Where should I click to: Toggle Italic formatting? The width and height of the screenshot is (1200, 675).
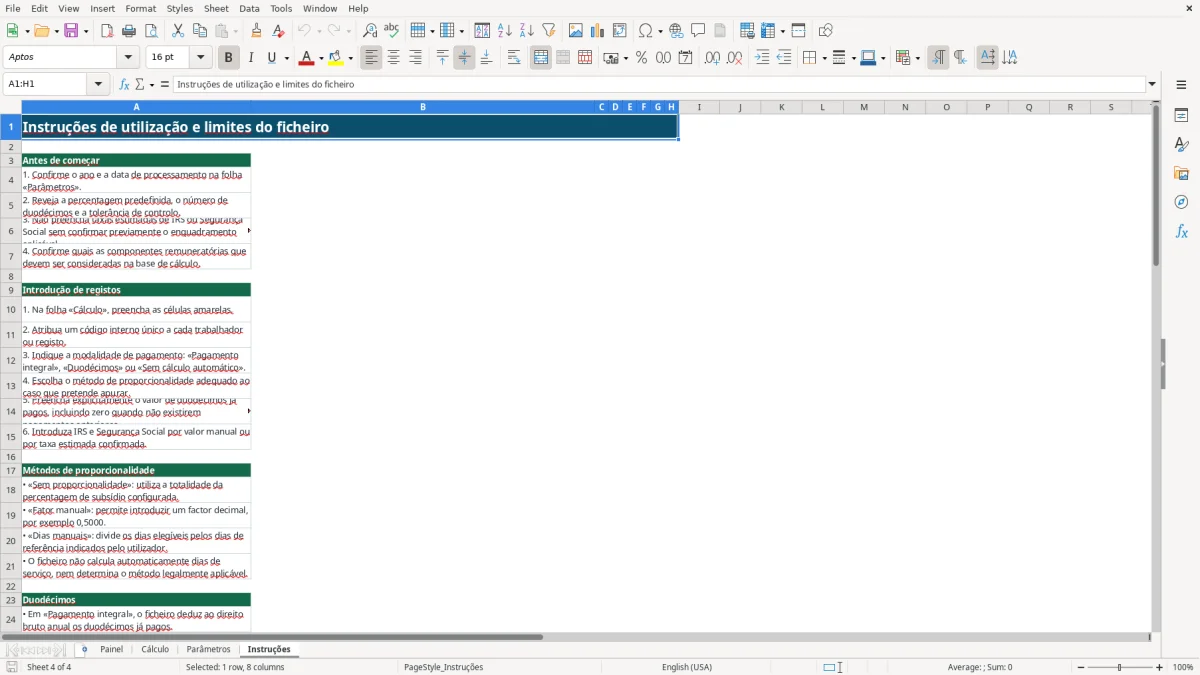click(x=251, y=58)
